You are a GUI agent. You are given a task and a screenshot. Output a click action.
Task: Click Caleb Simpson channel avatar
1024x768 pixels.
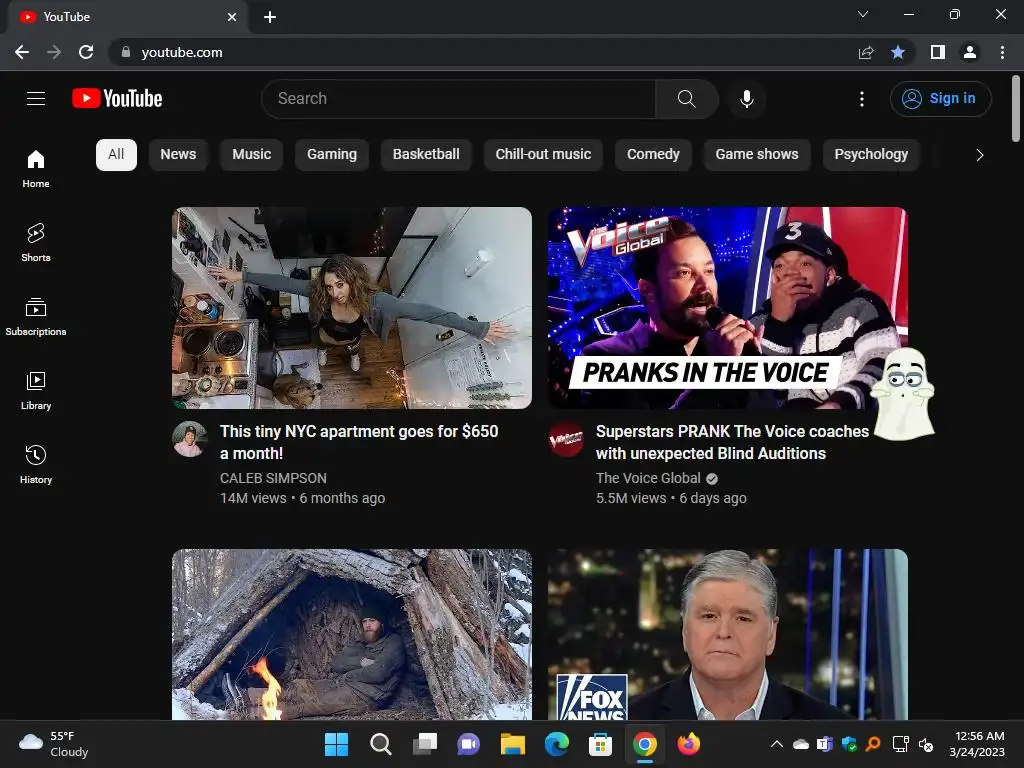pyautogui.click(x=190, y=440)
